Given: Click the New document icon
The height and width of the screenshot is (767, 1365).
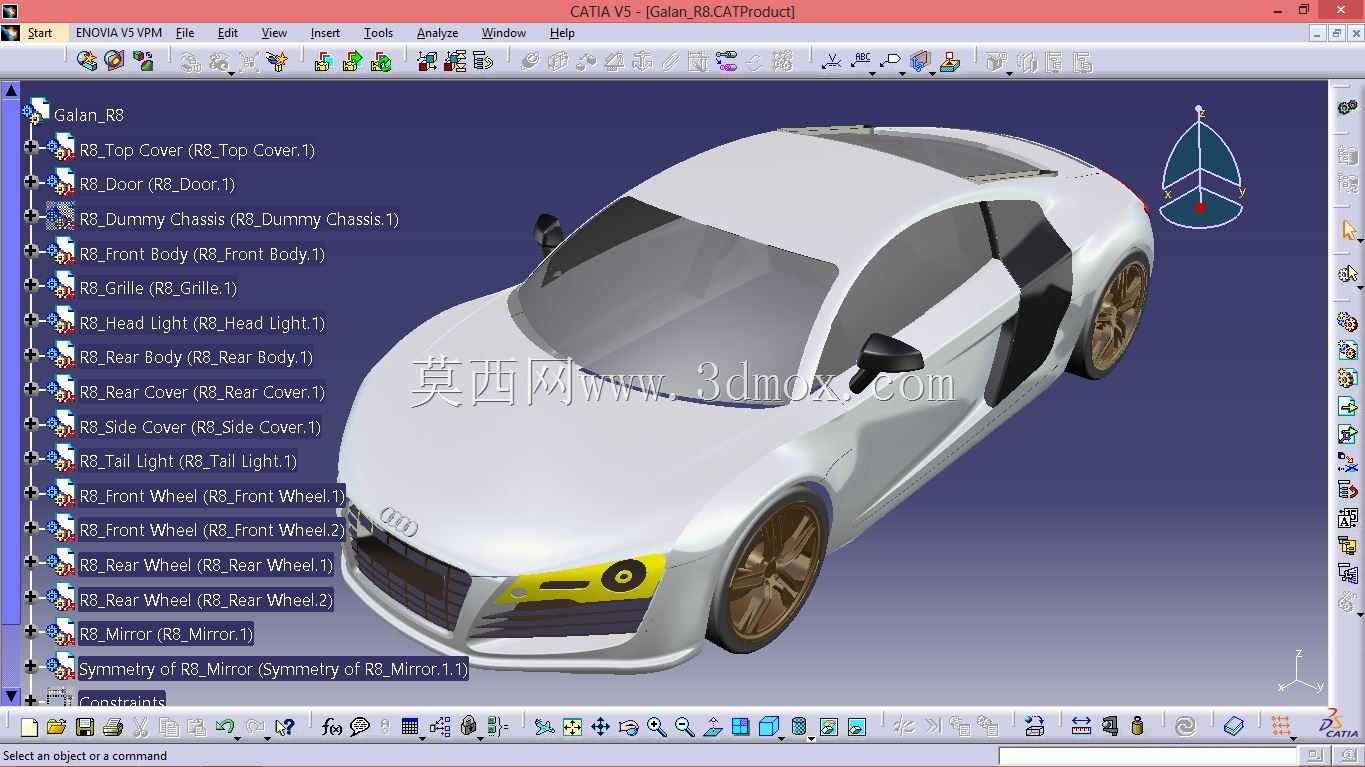Looking at the screenshot, I should point(30,727).
